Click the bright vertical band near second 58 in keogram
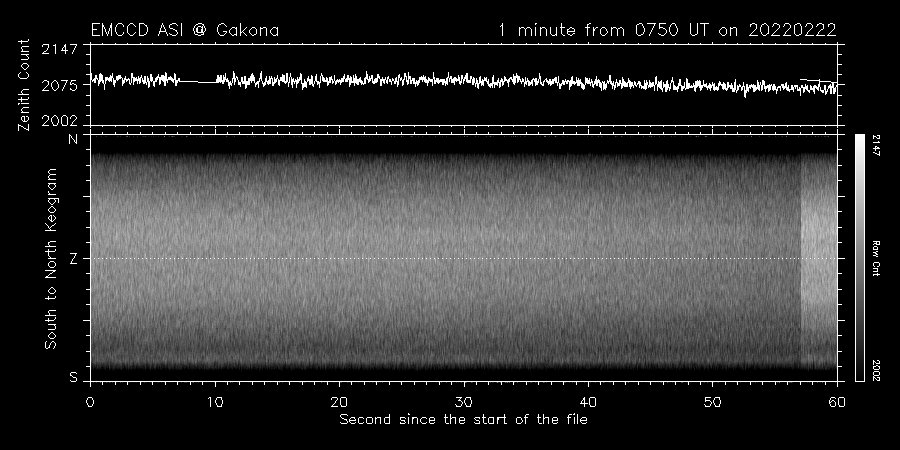This screenshot has height=450, width=900. pyautogui.click(x=819, y=260)
